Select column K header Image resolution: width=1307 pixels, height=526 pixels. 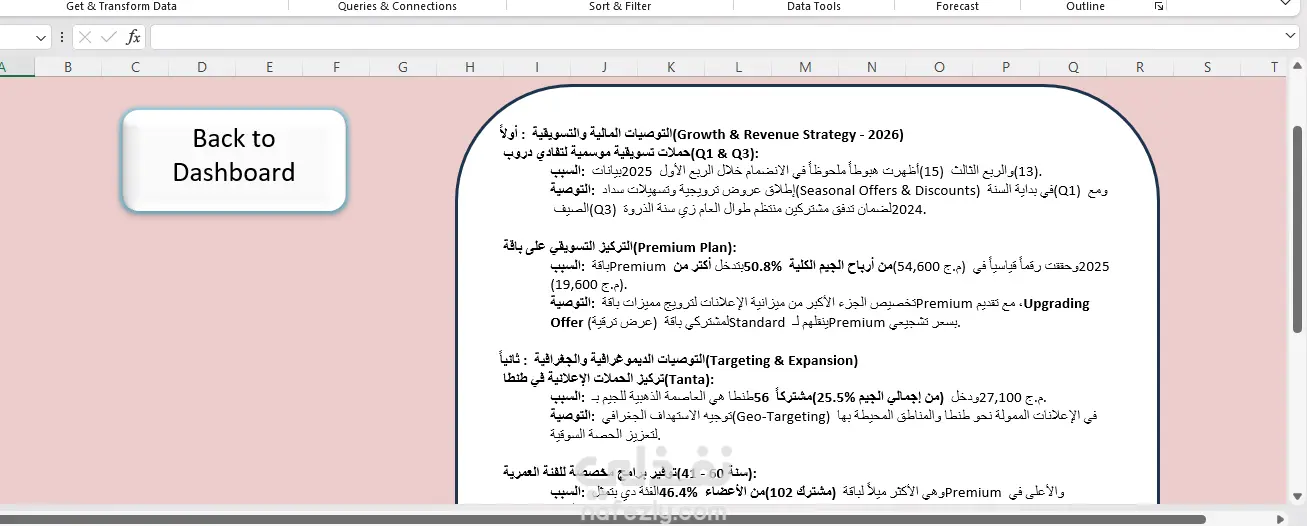[x=671, y=67]
